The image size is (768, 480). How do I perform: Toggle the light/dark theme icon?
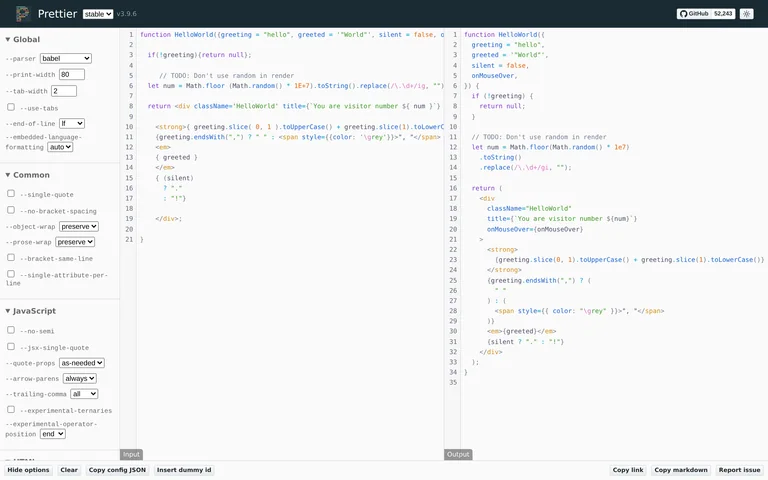point(746,14)
